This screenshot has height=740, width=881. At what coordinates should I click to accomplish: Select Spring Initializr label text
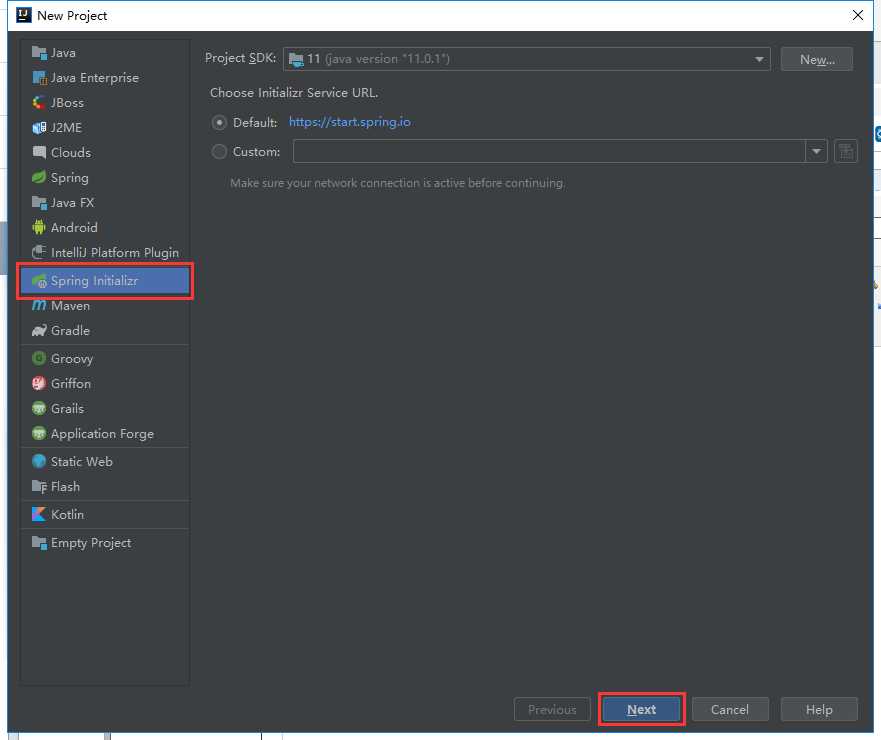(x=94, y=280)
